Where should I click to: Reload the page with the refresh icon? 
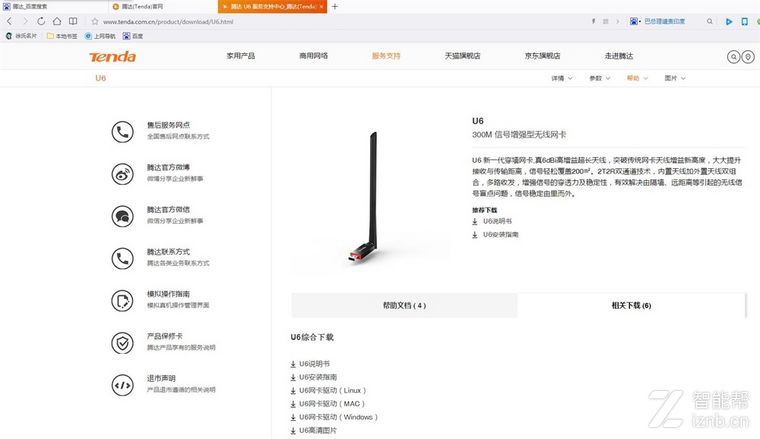click(x=41, y=21)
